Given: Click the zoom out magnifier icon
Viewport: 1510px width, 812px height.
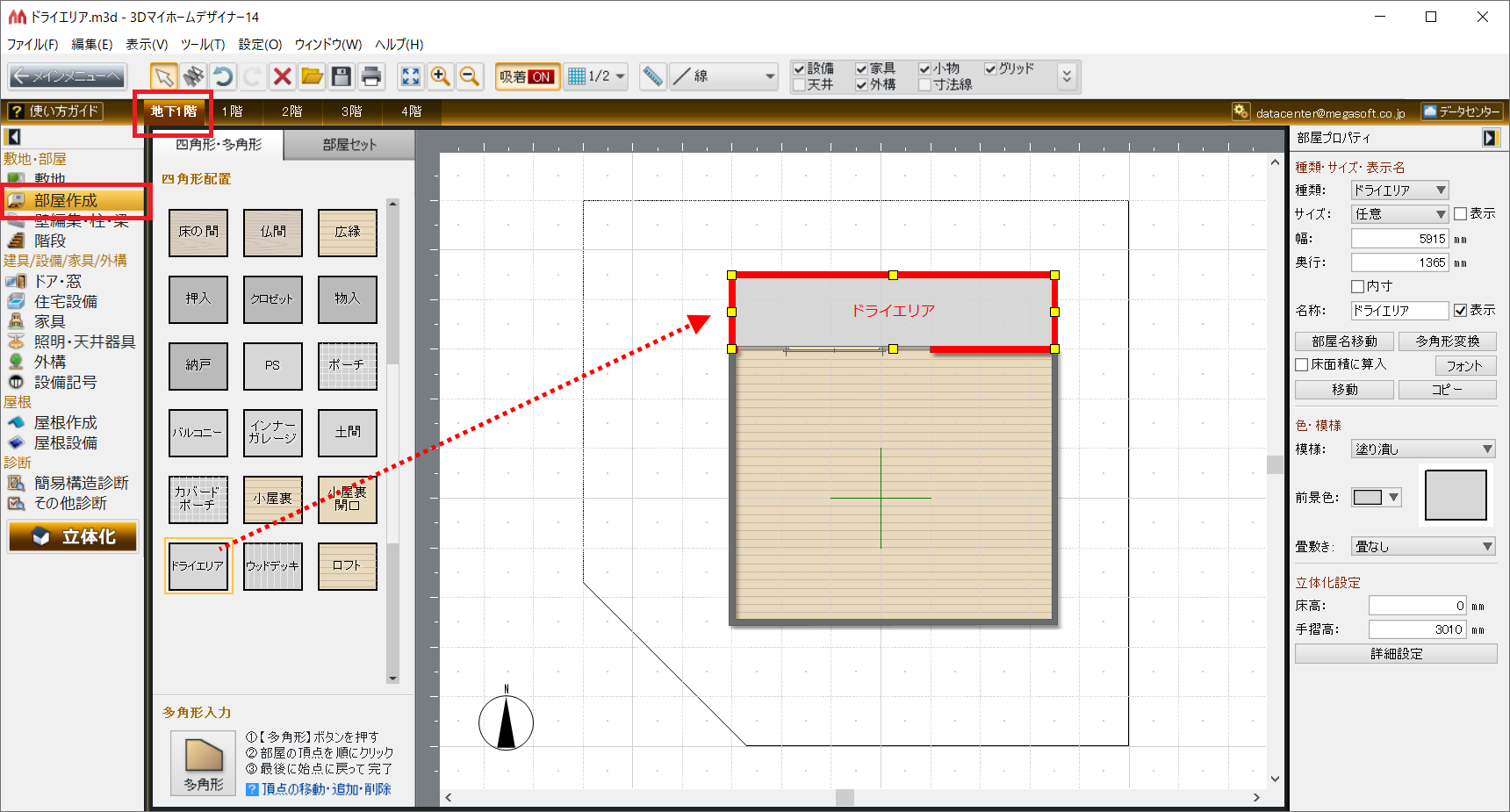Looking at the screenshot, I should pos(470,76).
